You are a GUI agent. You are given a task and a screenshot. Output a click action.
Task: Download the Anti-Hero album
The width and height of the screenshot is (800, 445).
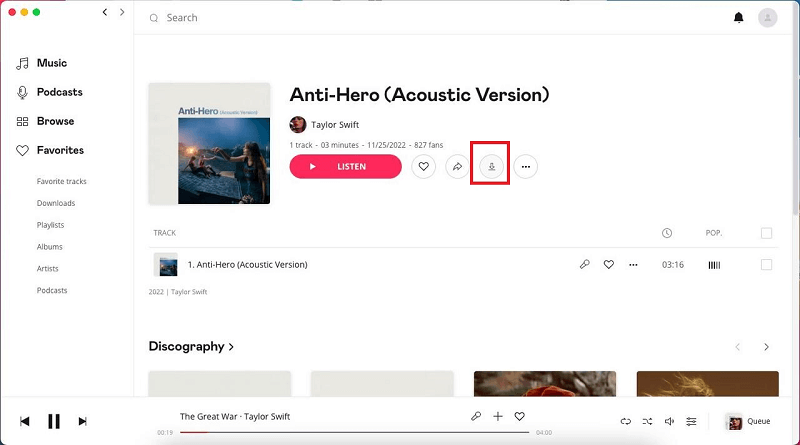[x=491, y=167]
